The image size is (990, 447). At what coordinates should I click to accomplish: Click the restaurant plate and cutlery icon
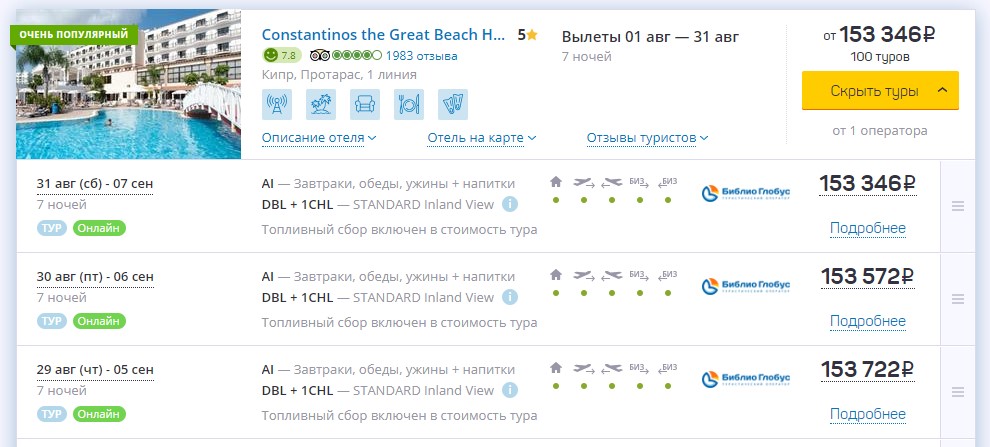pyautogui.click(x=409, y=104)
